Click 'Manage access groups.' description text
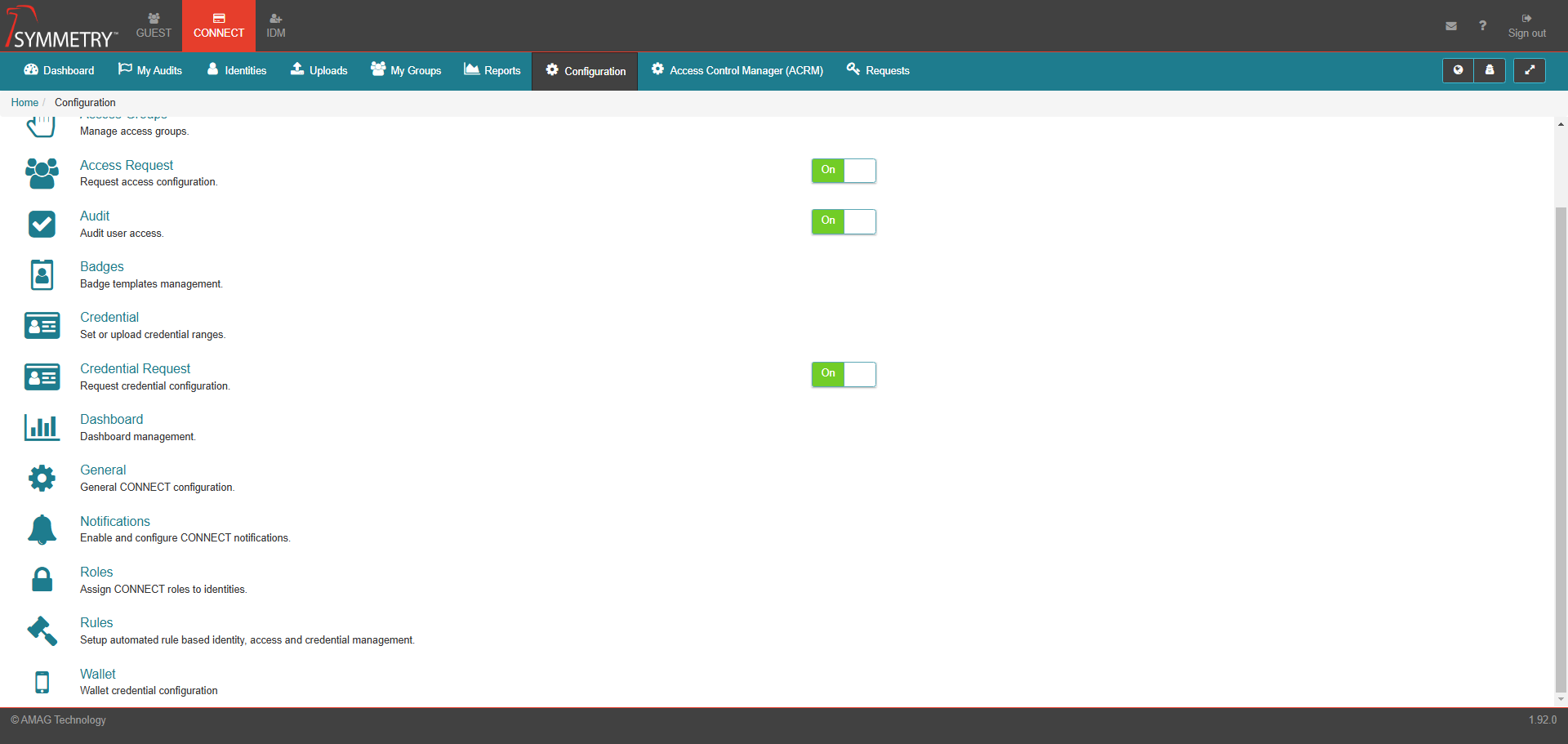 pos(134,131)
